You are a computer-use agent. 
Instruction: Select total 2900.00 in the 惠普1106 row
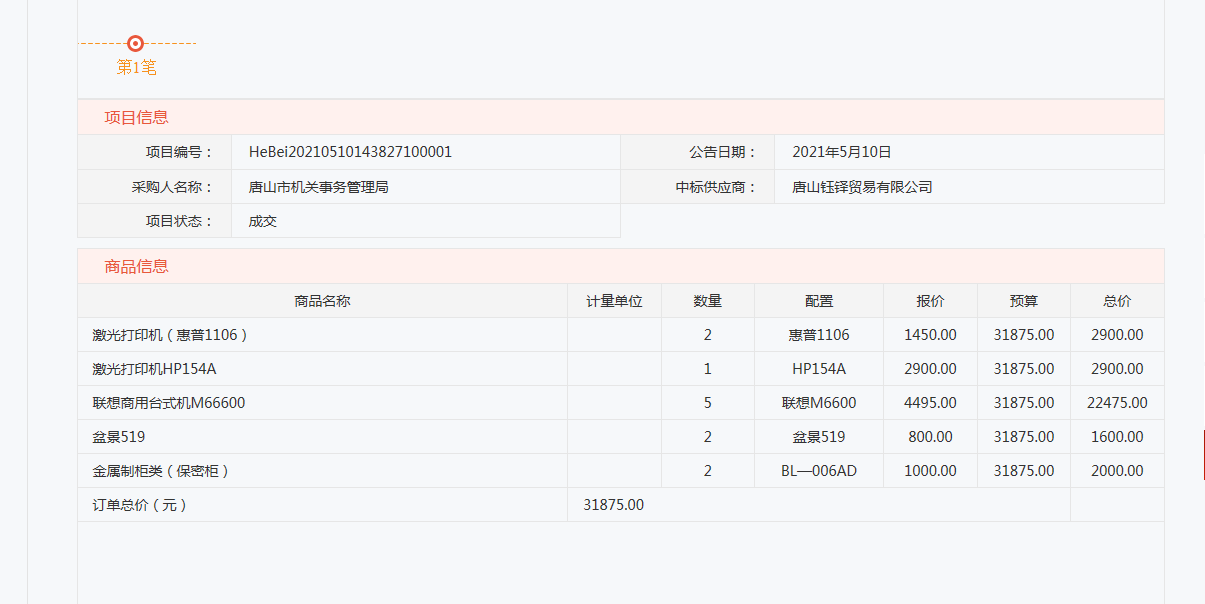click(1117, 335)
